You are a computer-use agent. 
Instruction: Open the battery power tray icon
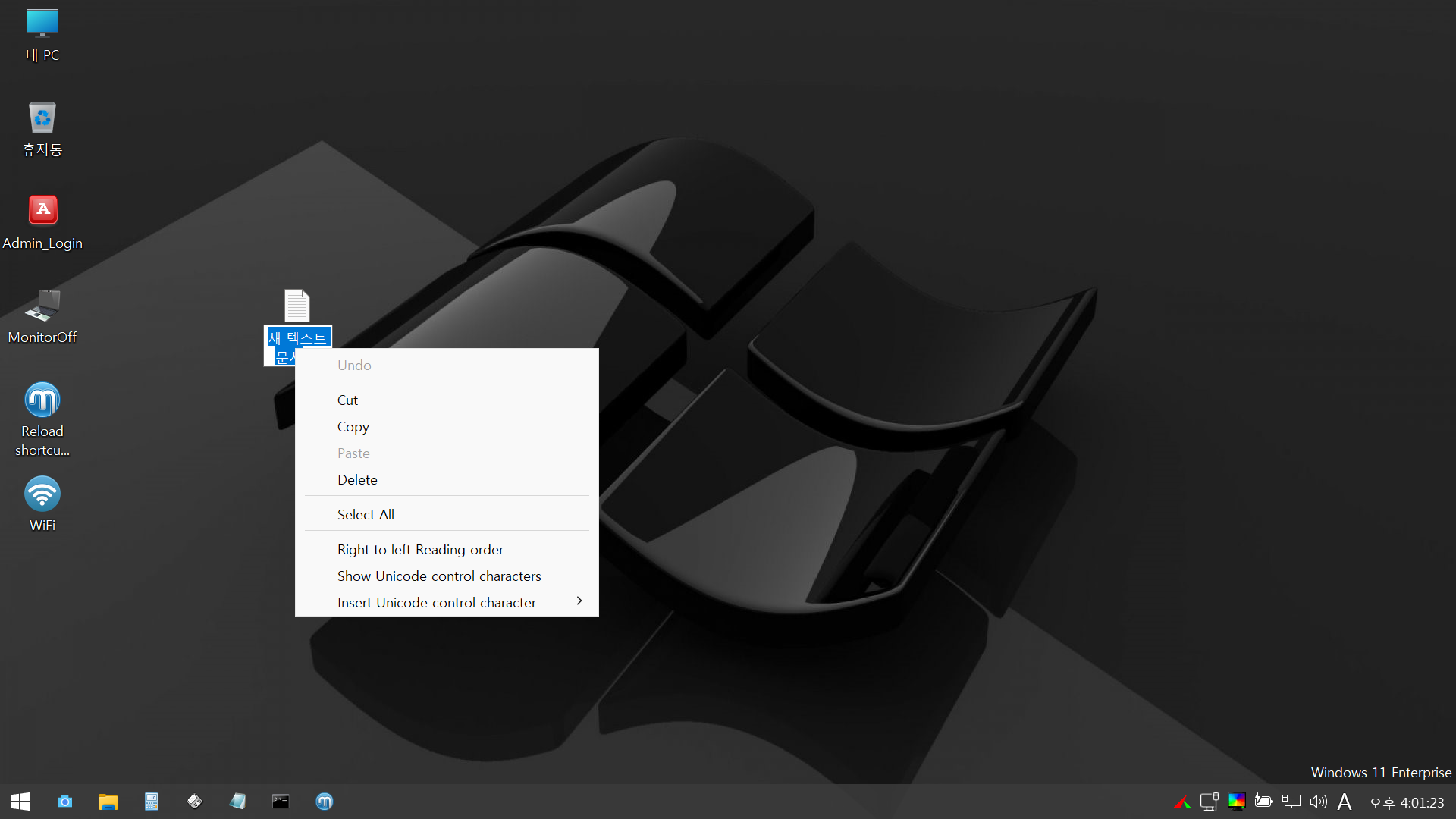[1263, 802]
